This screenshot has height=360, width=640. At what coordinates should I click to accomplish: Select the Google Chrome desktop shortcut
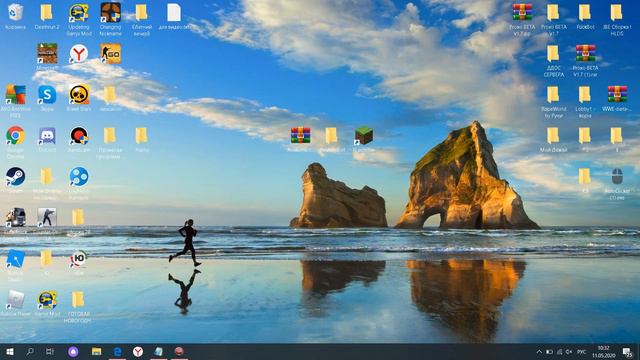16,136
